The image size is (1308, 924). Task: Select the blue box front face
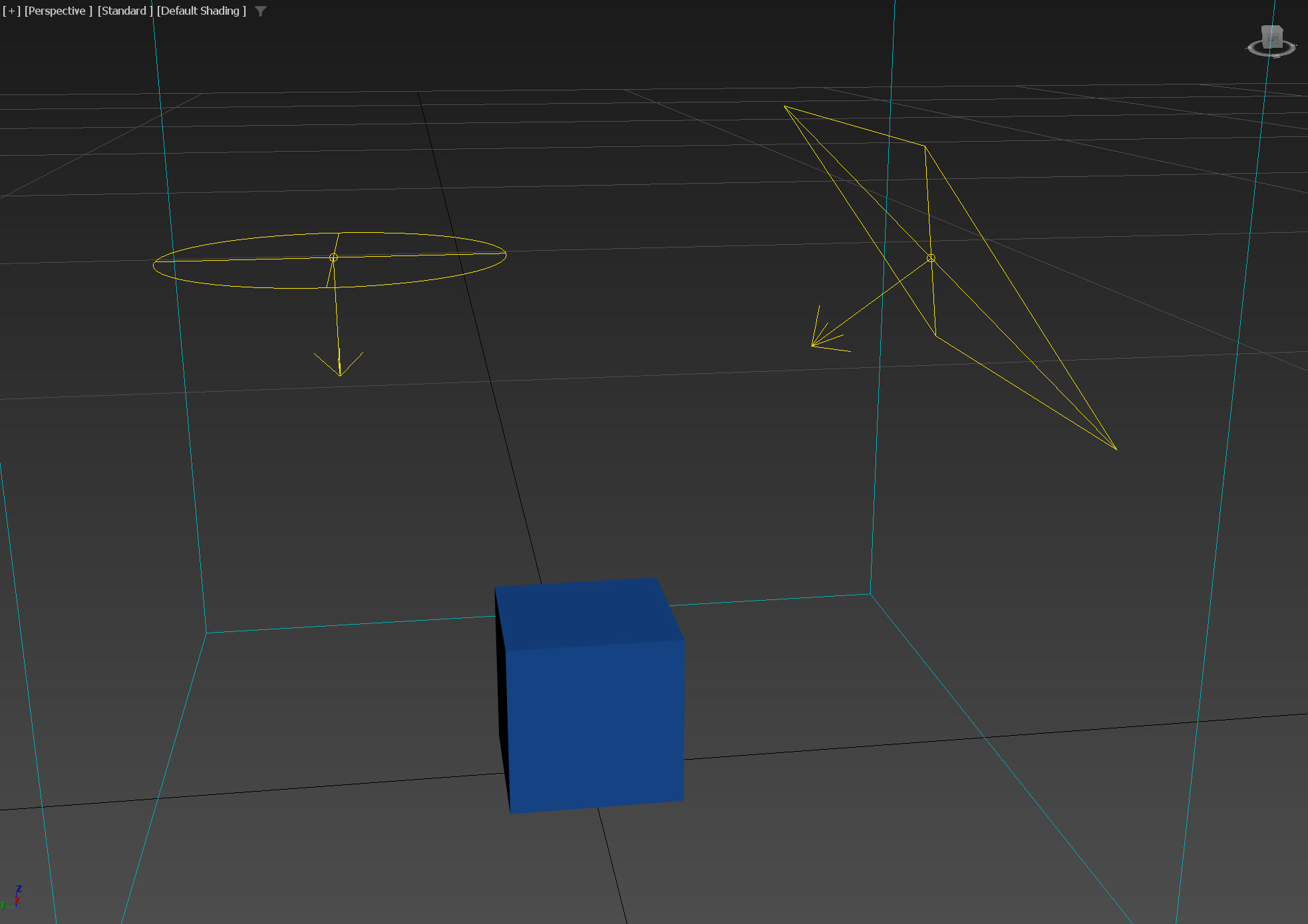click(595, 725)
